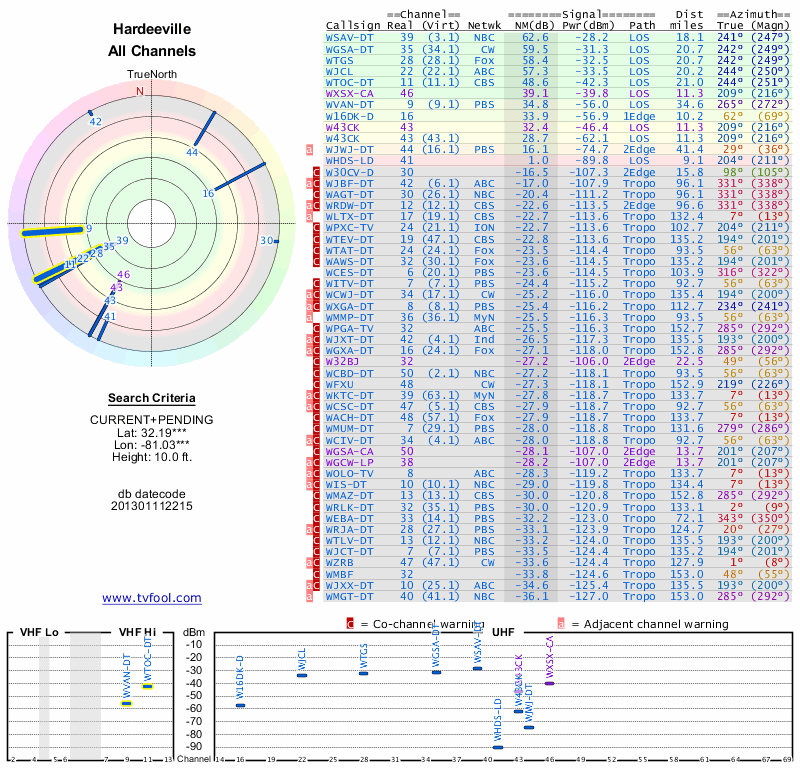Click the db datecode value 201301112215
This screenshot has width=800, height=768.
point(152,506)
